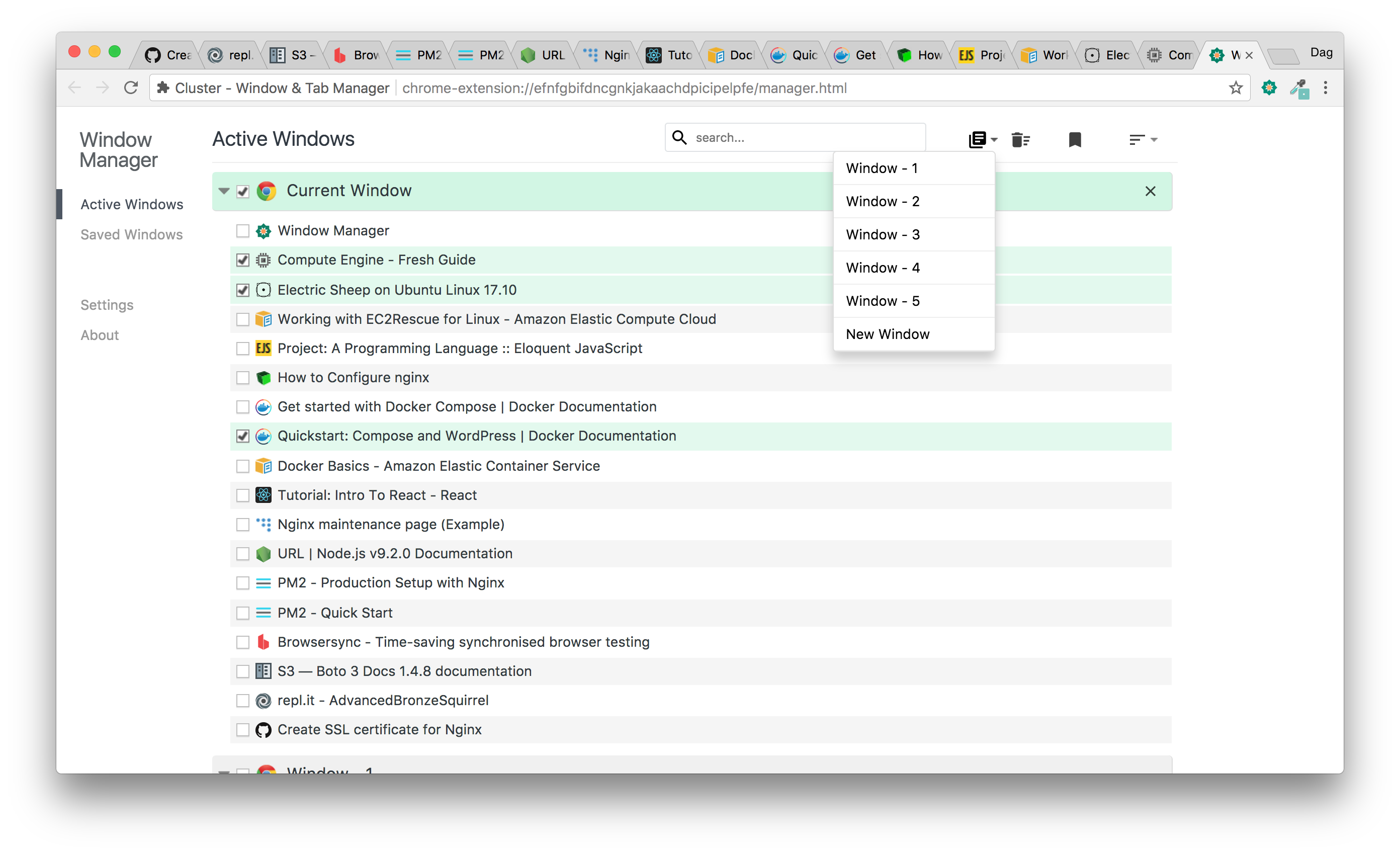Click the Cluster extension icon in toolbar
1400x854 pixels.
coord(1269,88)
